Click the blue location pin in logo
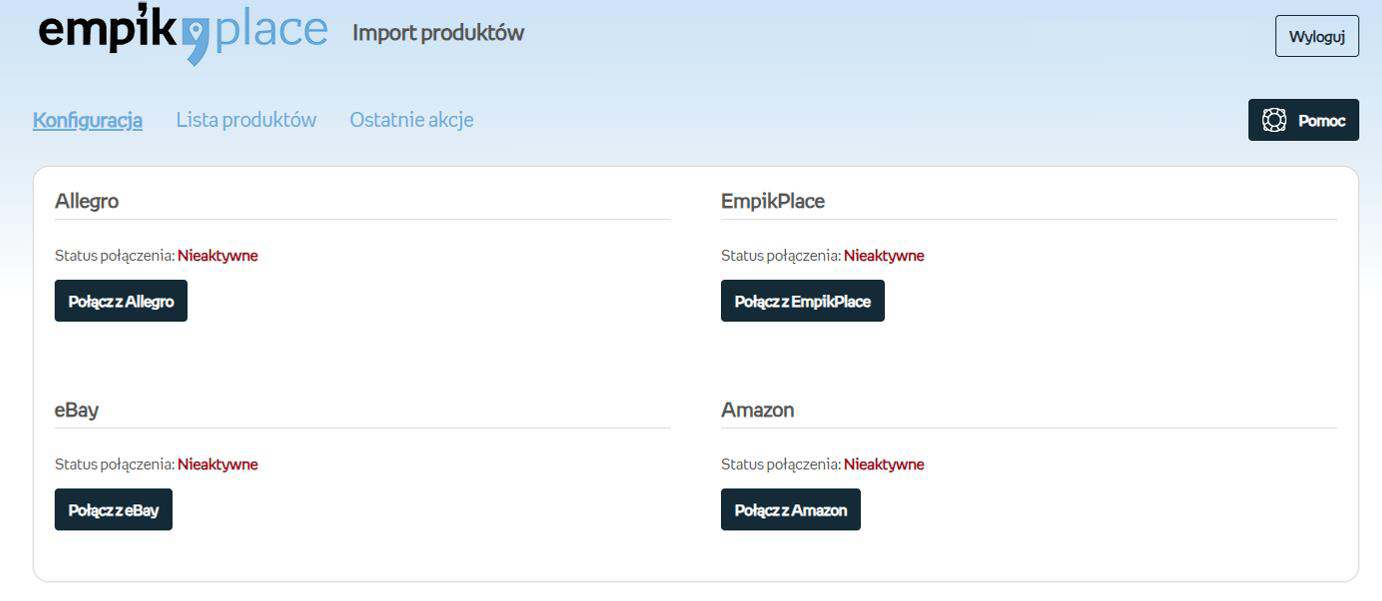 [x=197, y=40]
